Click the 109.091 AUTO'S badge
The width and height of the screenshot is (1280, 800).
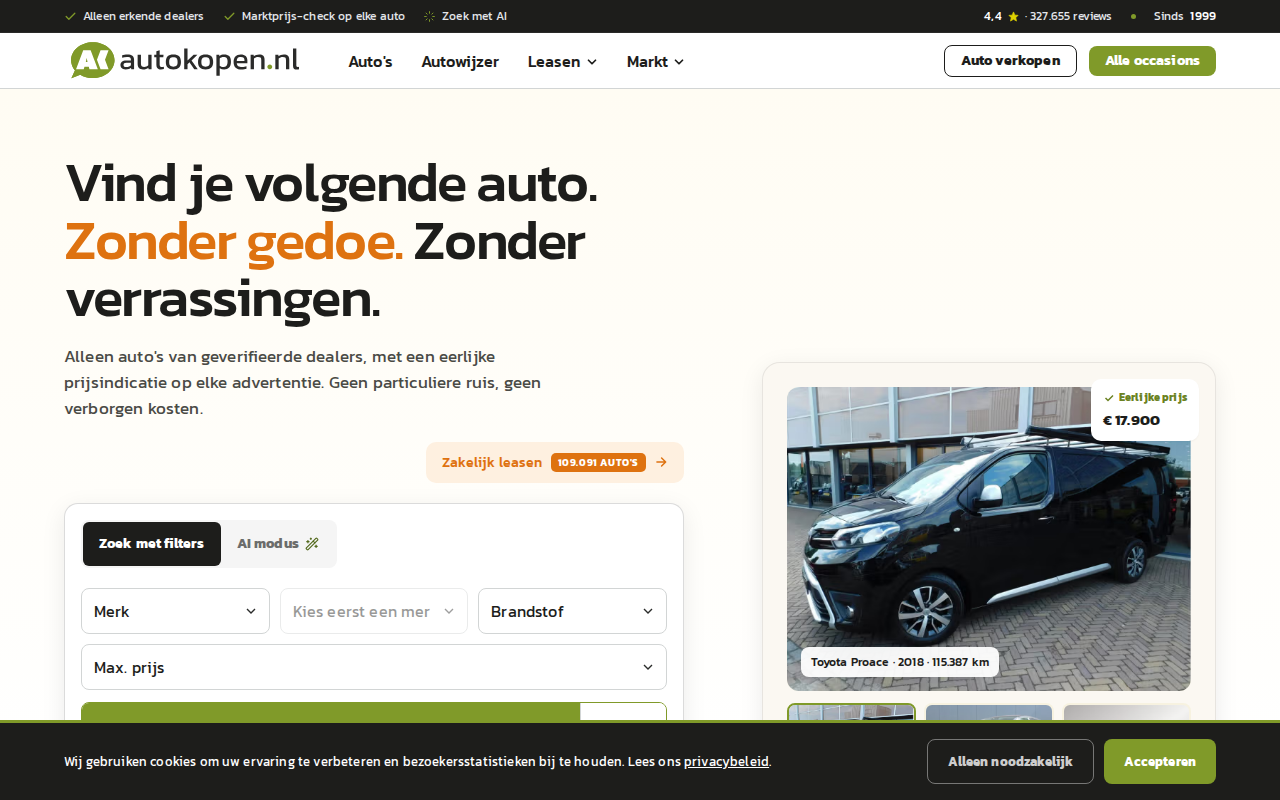point(598,463)
